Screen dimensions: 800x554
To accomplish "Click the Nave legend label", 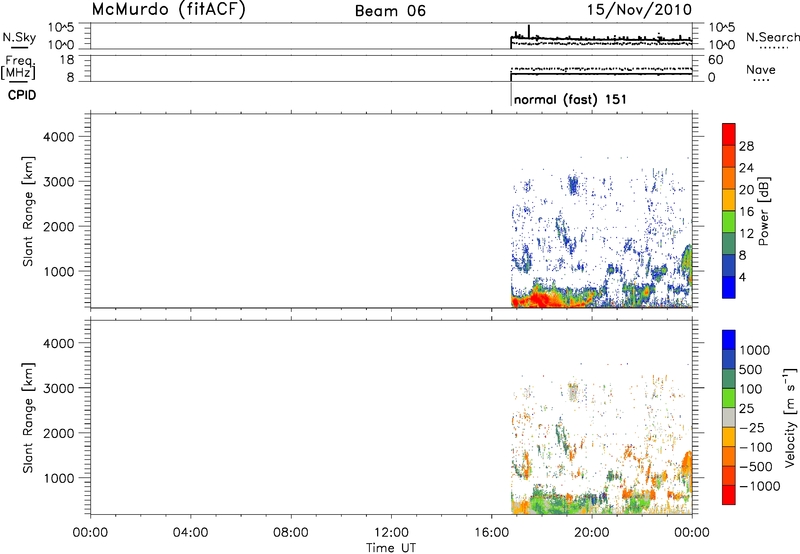I will click(761, 70).
